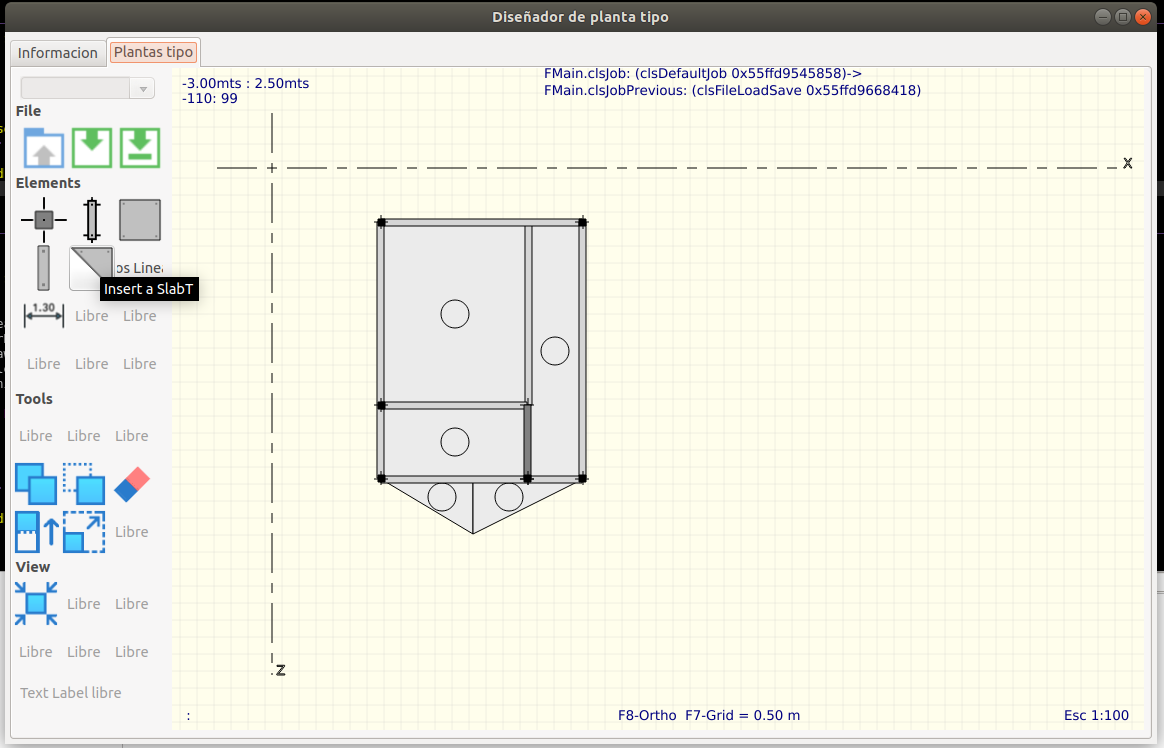Click the overlapping squares copy tool

36,484
